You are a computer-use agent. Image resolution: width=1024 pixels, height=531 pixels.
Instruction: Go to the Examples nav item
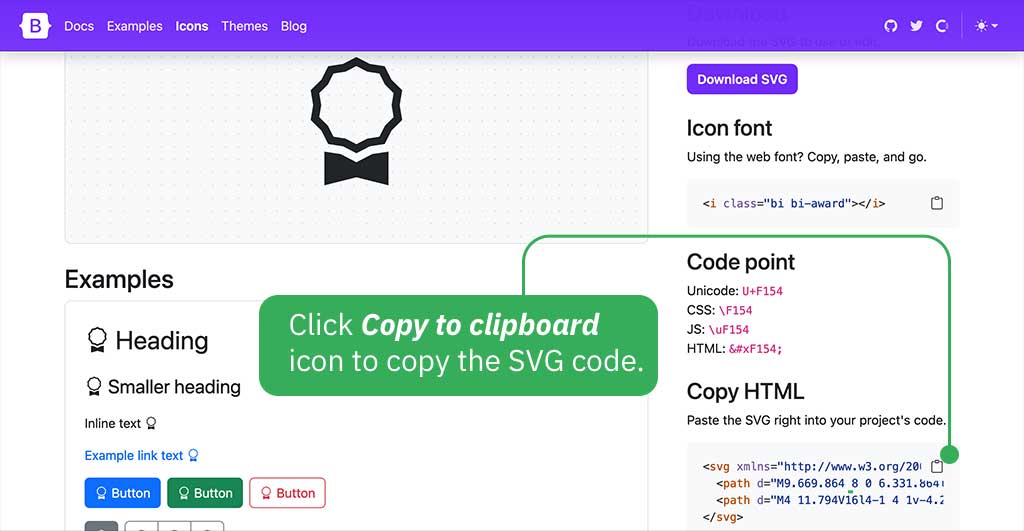pyautogui.click(x=134, y=26)
